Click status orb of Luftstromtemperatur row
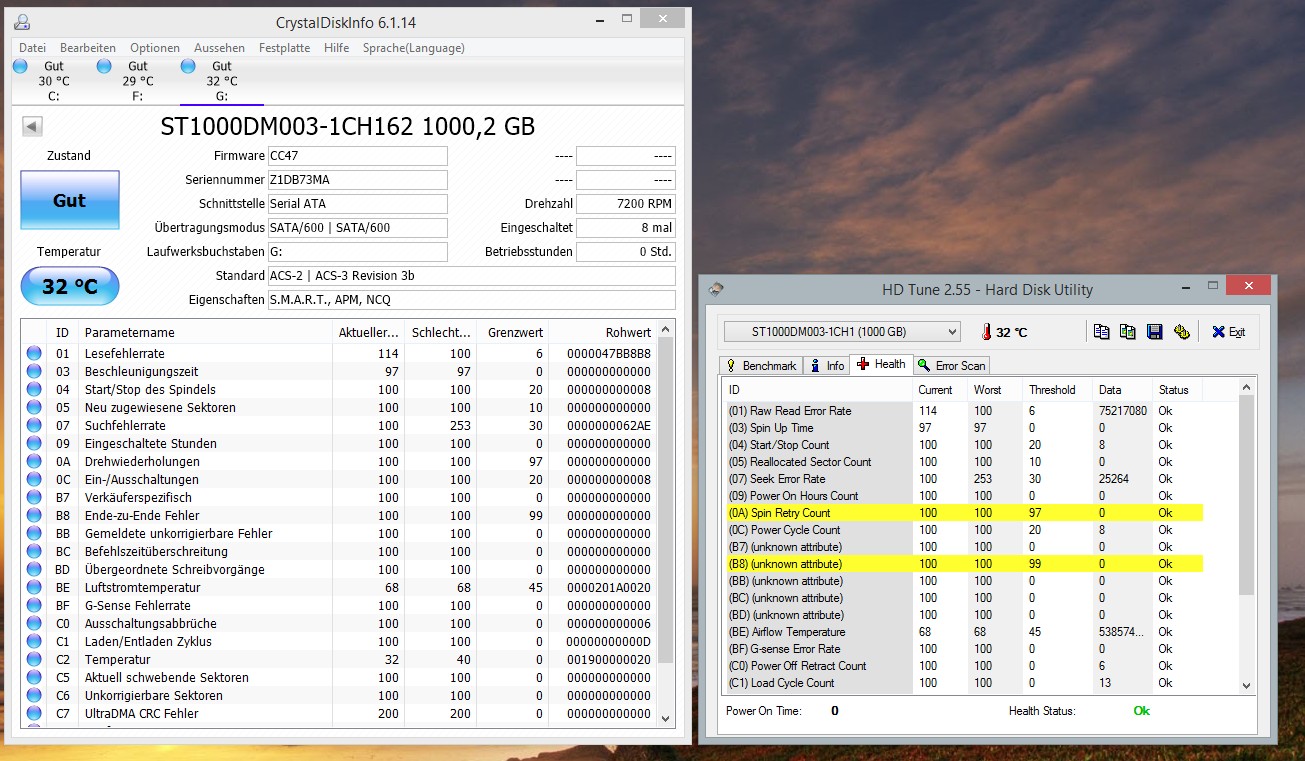The width and height of the screenshot is (1305, 761). click(34, 587)
